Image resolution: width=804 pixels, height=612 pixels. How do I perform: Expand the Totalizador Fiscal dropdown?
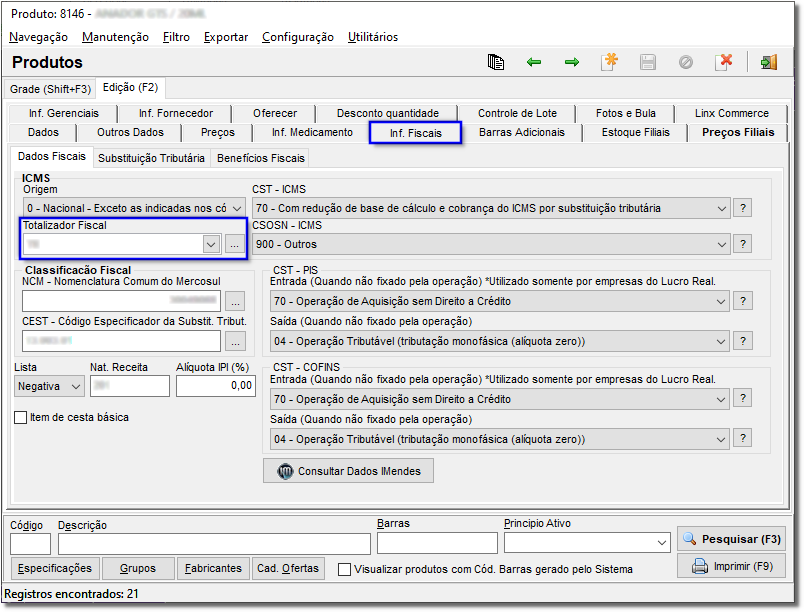(211, 244)
